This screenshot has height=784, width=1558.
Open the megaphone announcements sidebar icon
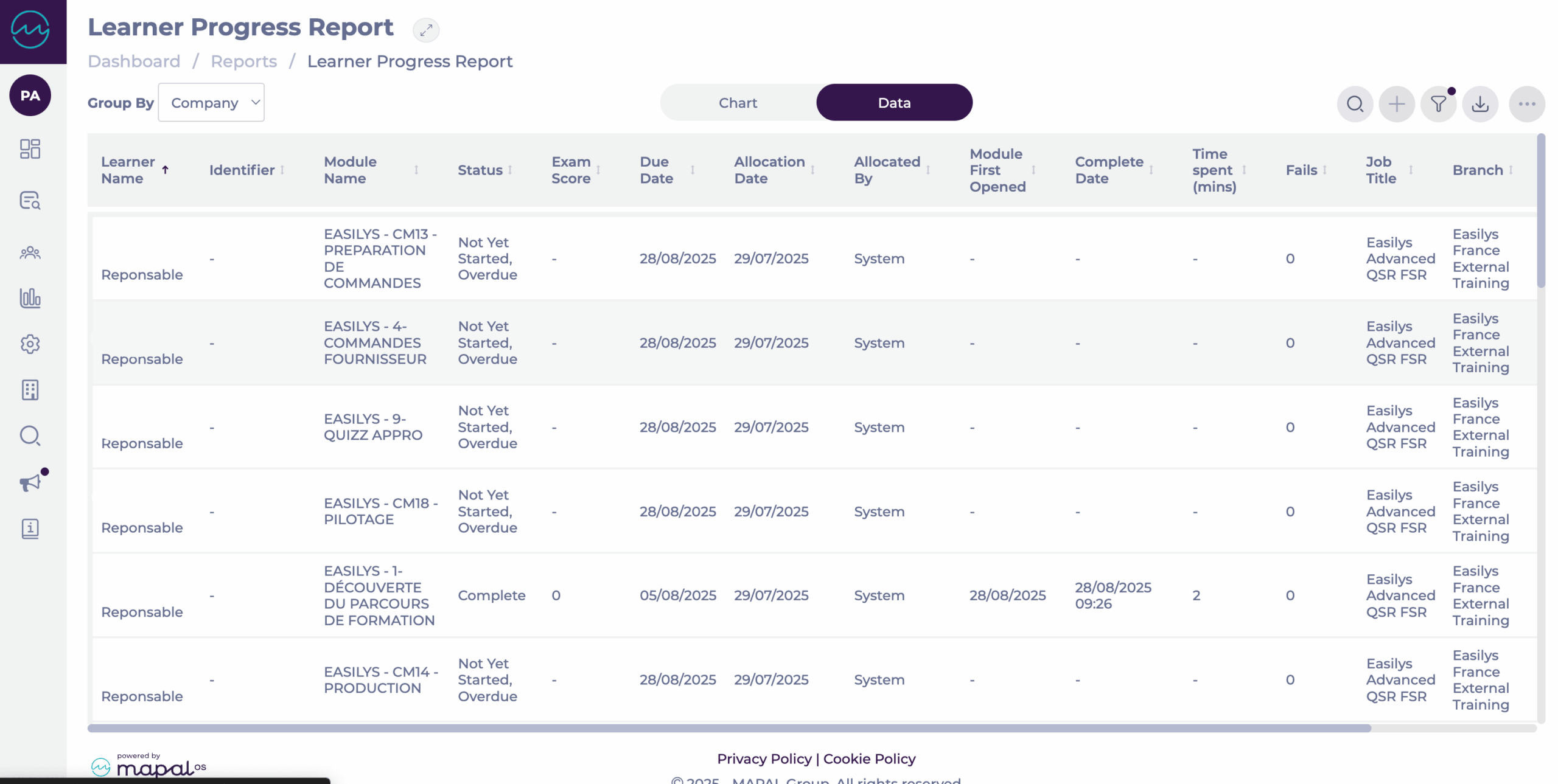point(30,482)
